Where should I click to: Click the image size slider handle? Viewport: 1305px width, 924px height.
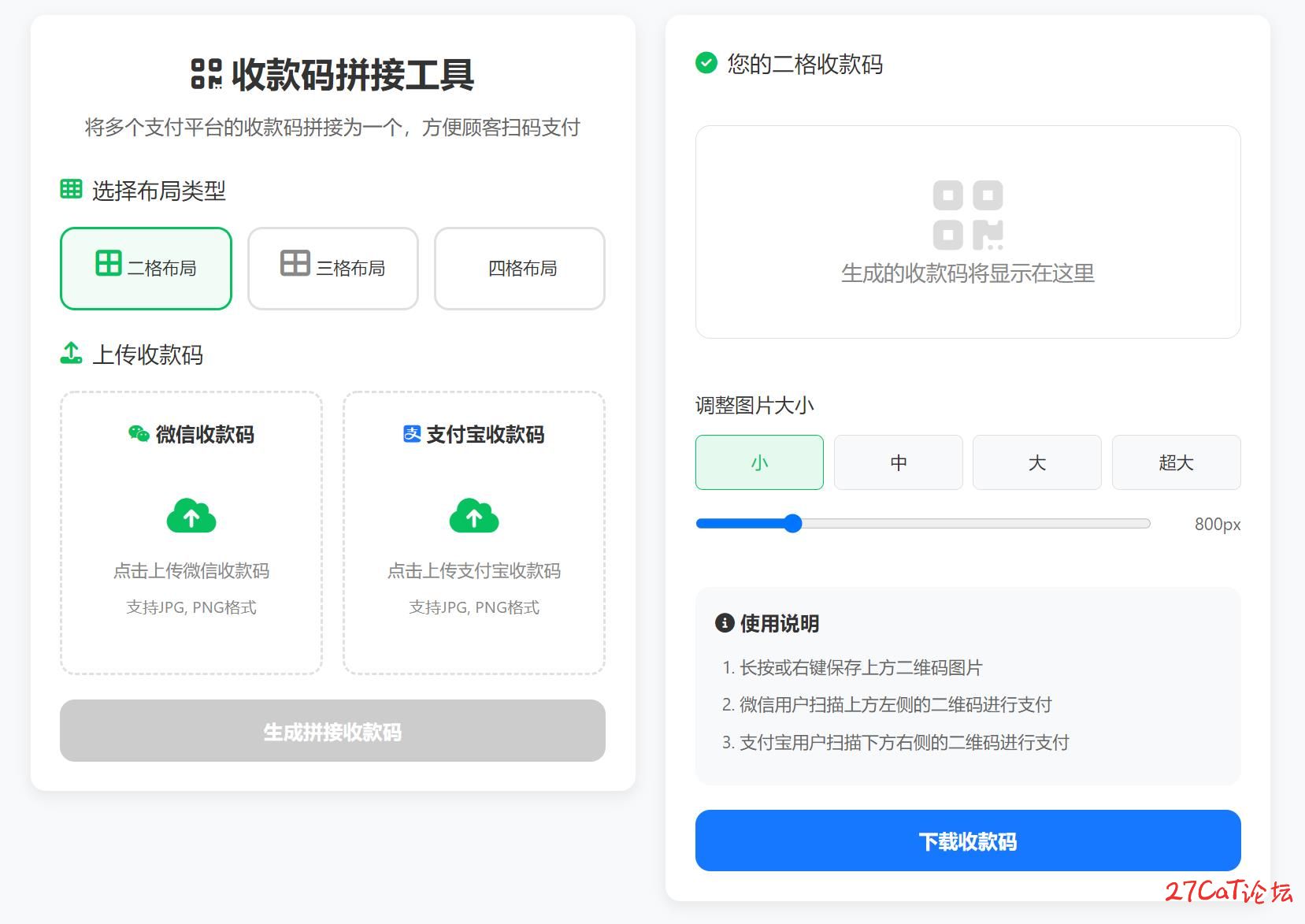point(793,524)
